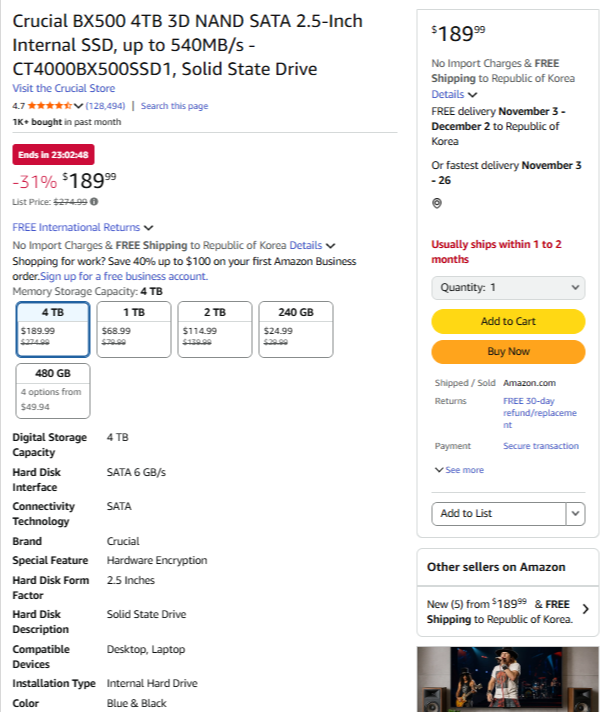Click the Other sellers right arrow
This screenshot has width=608, height=712.
click(x=585, y=608)
